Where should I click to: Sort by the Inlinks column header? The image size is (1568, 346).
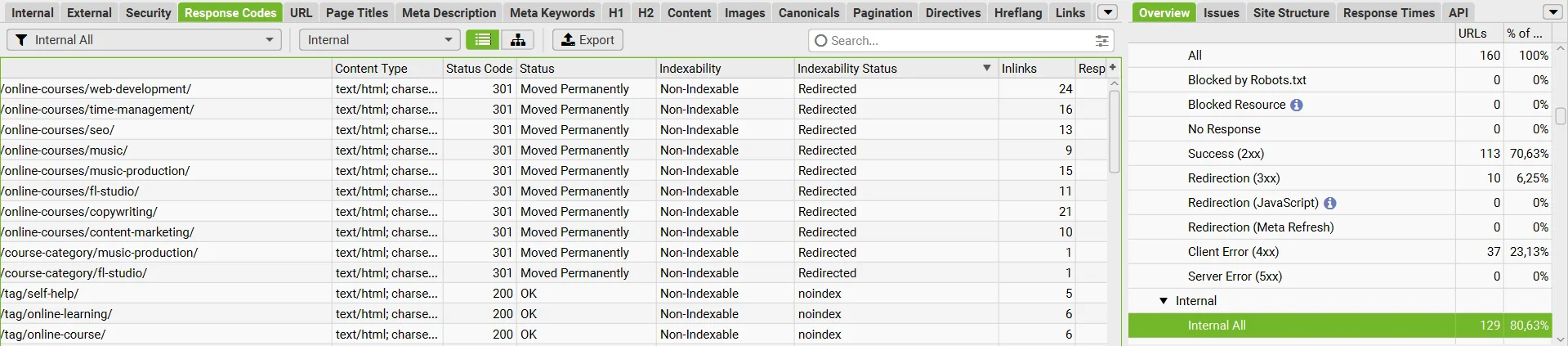coord(1036,68)
